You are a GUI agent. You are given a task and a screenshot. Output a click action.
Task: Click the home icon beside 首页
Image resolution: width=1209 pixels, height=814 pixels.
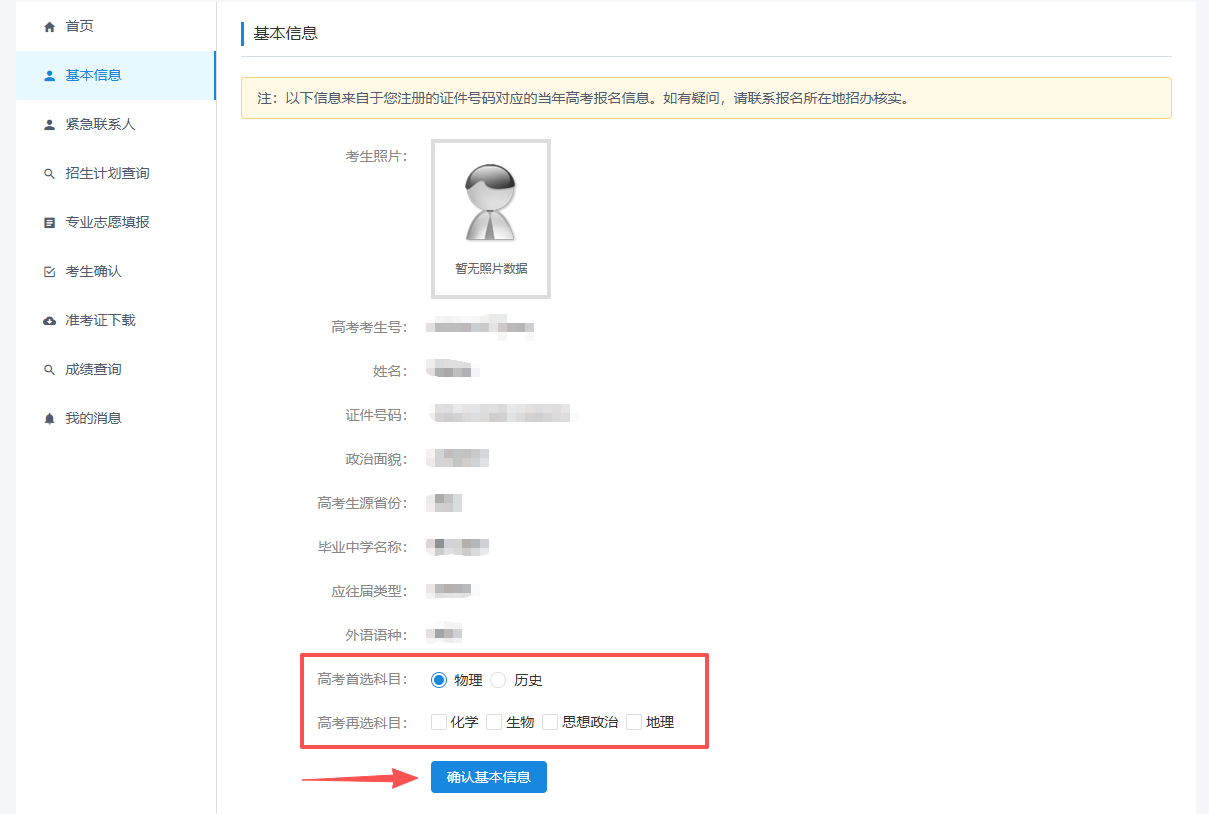[x=50, y=27]
